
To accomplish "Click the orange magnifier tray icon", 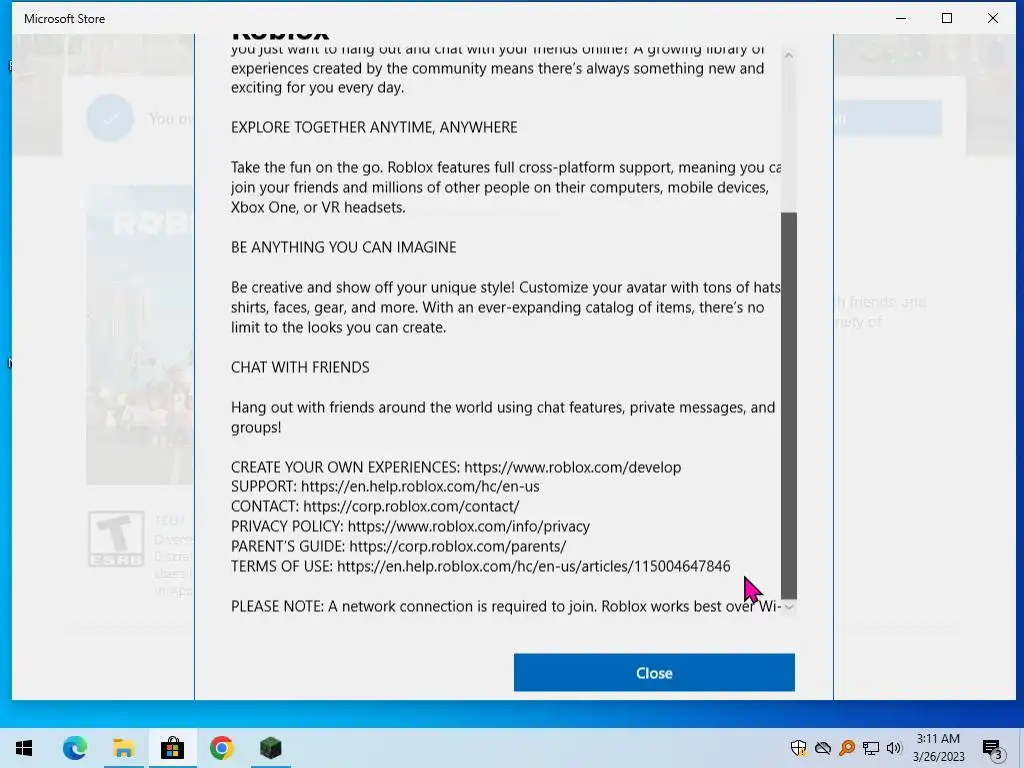I will (x=847, y=748).
